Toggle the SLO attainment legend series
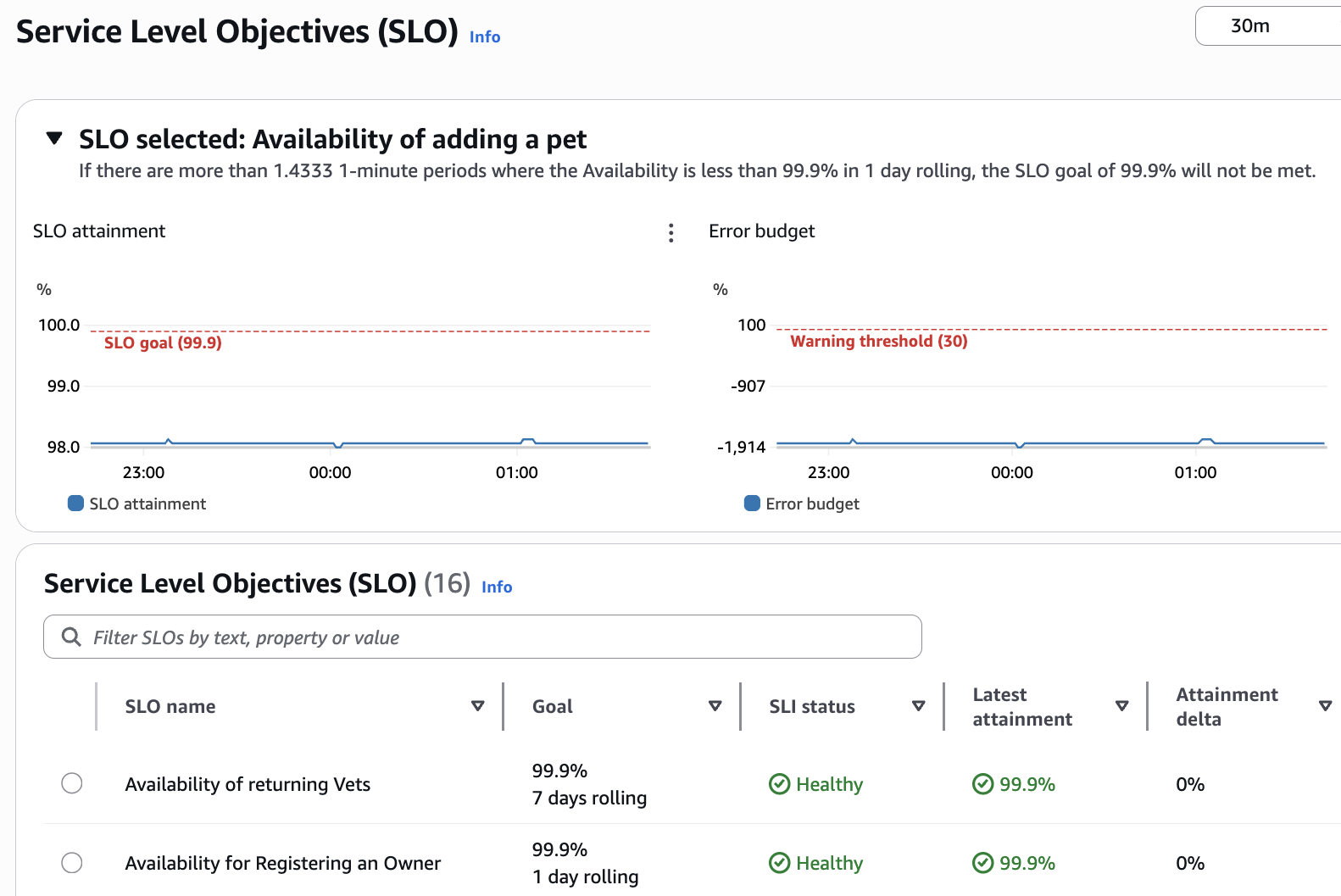1341x896 pixels. click(75, 504)
